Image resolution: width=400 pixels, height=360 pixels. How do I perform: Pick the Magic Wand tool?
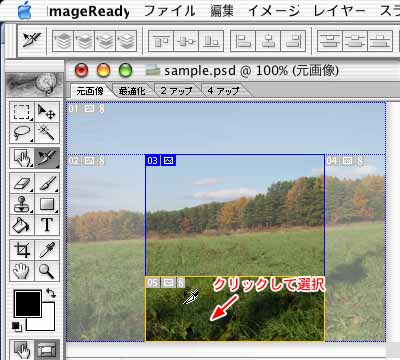[x=47, y=133]
